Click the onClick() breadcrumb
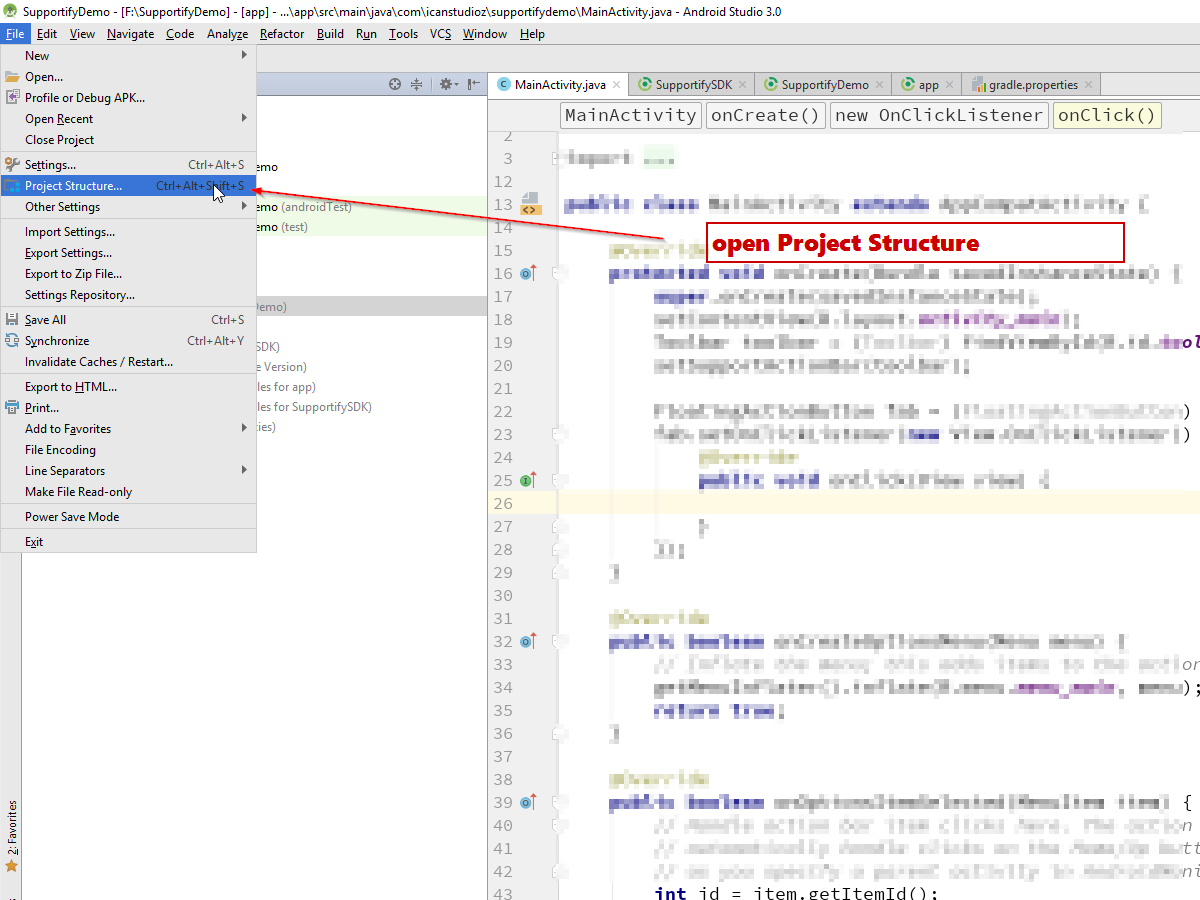1200x900 pixels. pos(1106,115)
